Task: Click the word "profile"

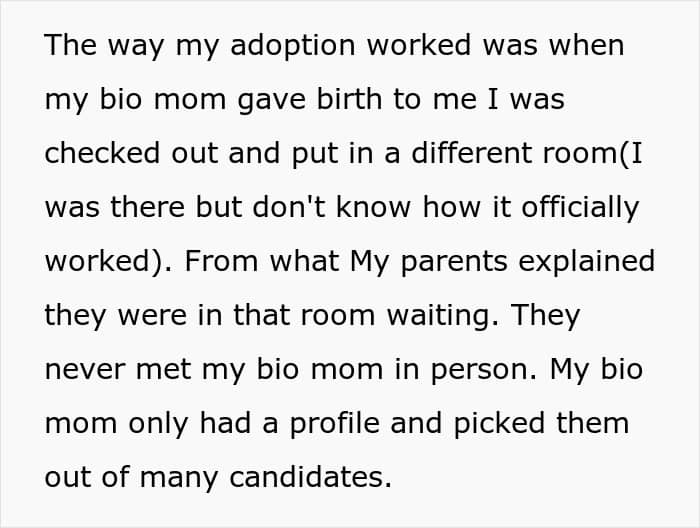Action: click(335, 424)
